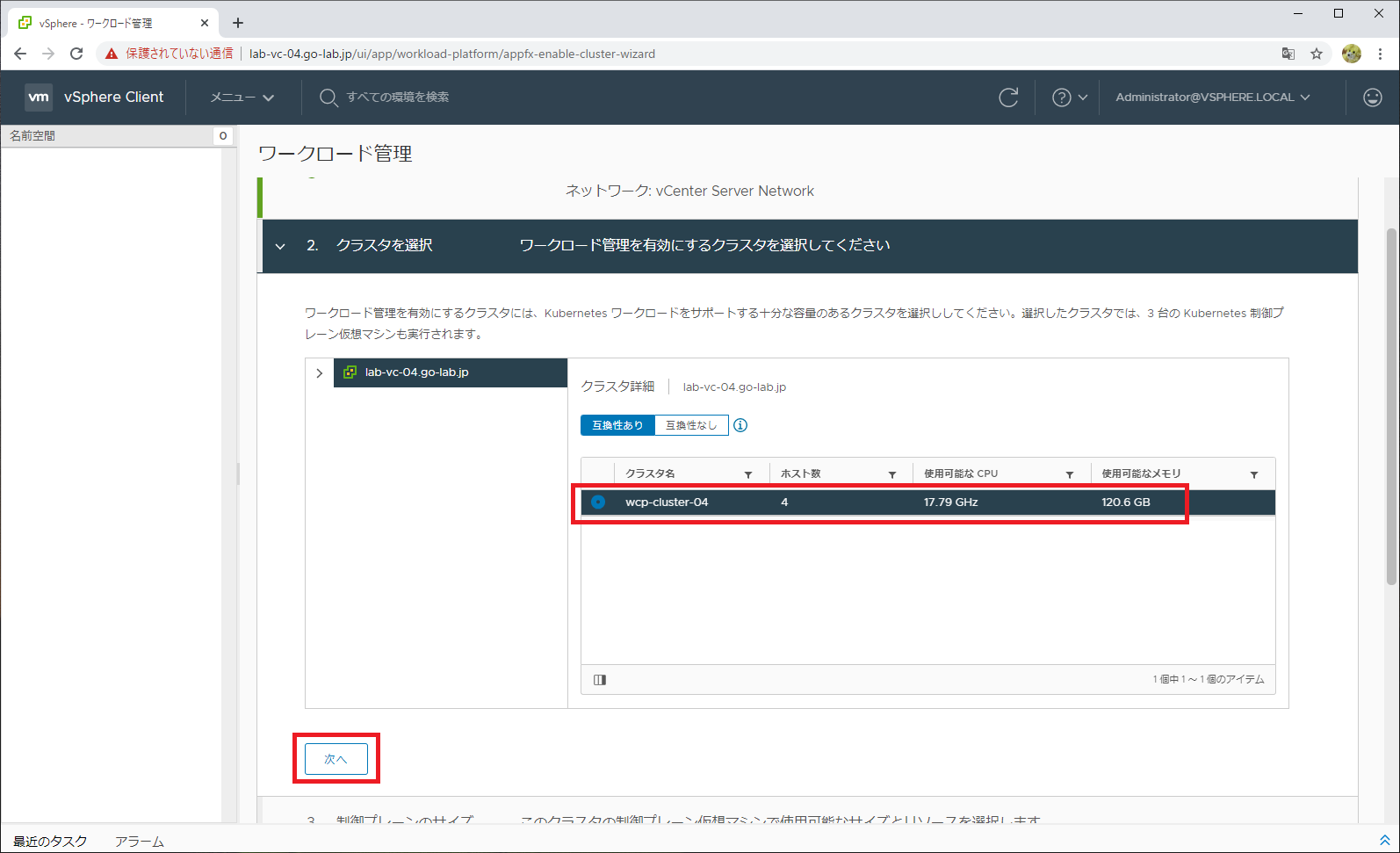
Task: Click vSphere Client title link
Action: 113,98
